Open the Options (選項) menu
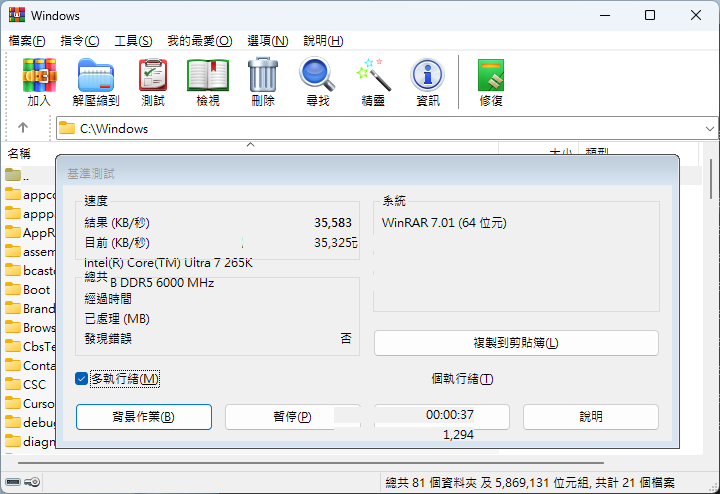This screenshot has height=494, width=720. (268, 41)
